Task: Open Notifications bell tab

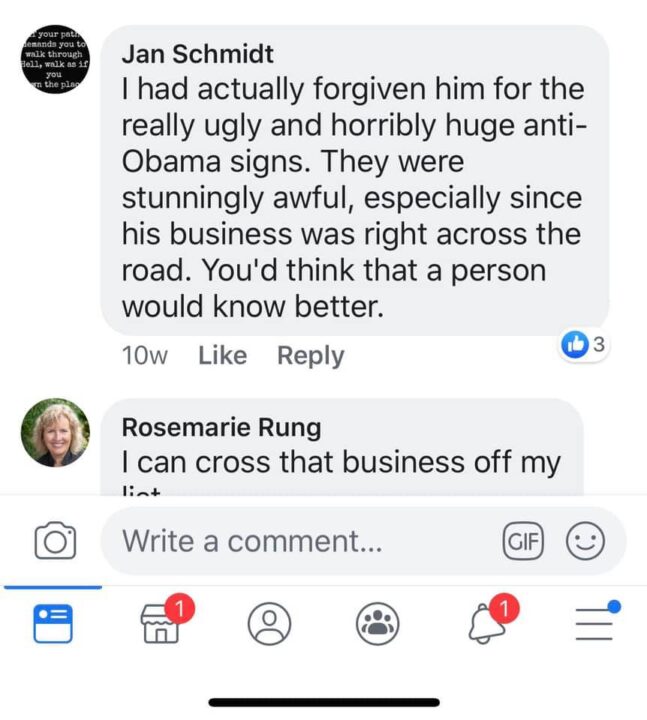Action: tap(487, 624)
